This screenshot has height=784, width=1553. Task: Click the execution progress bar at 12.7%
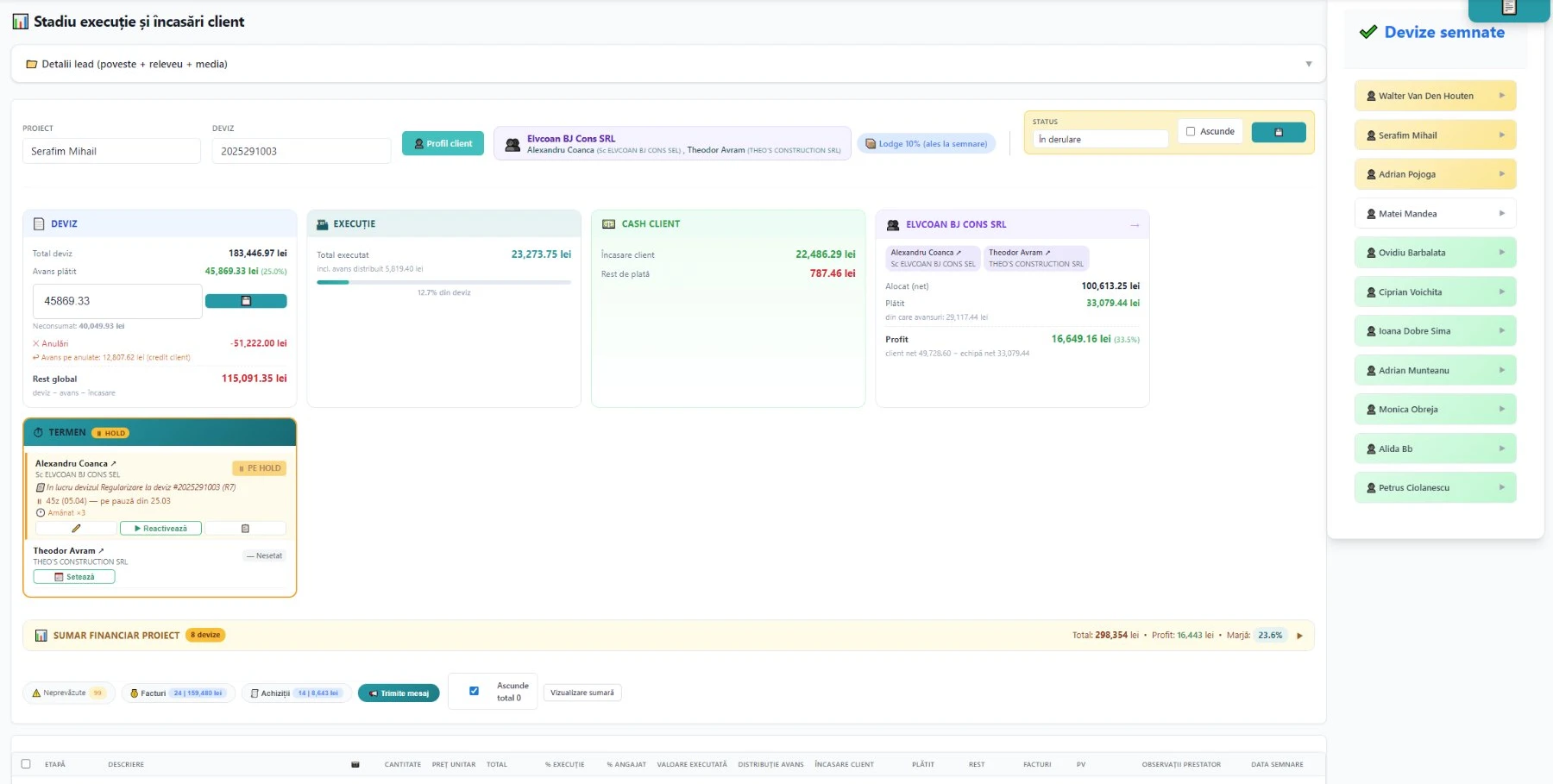point(443,282)
